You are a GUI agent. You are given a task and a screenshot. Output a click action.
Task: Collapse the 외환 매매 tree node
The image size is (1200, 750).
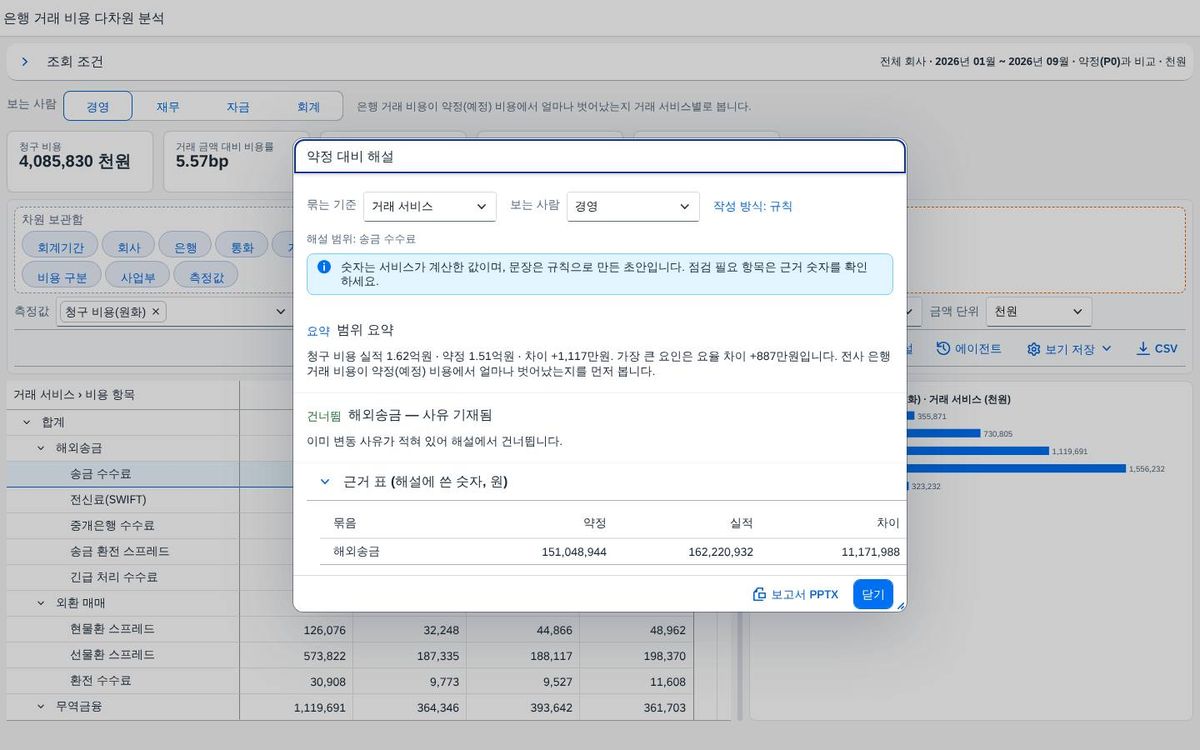point(41,603)
